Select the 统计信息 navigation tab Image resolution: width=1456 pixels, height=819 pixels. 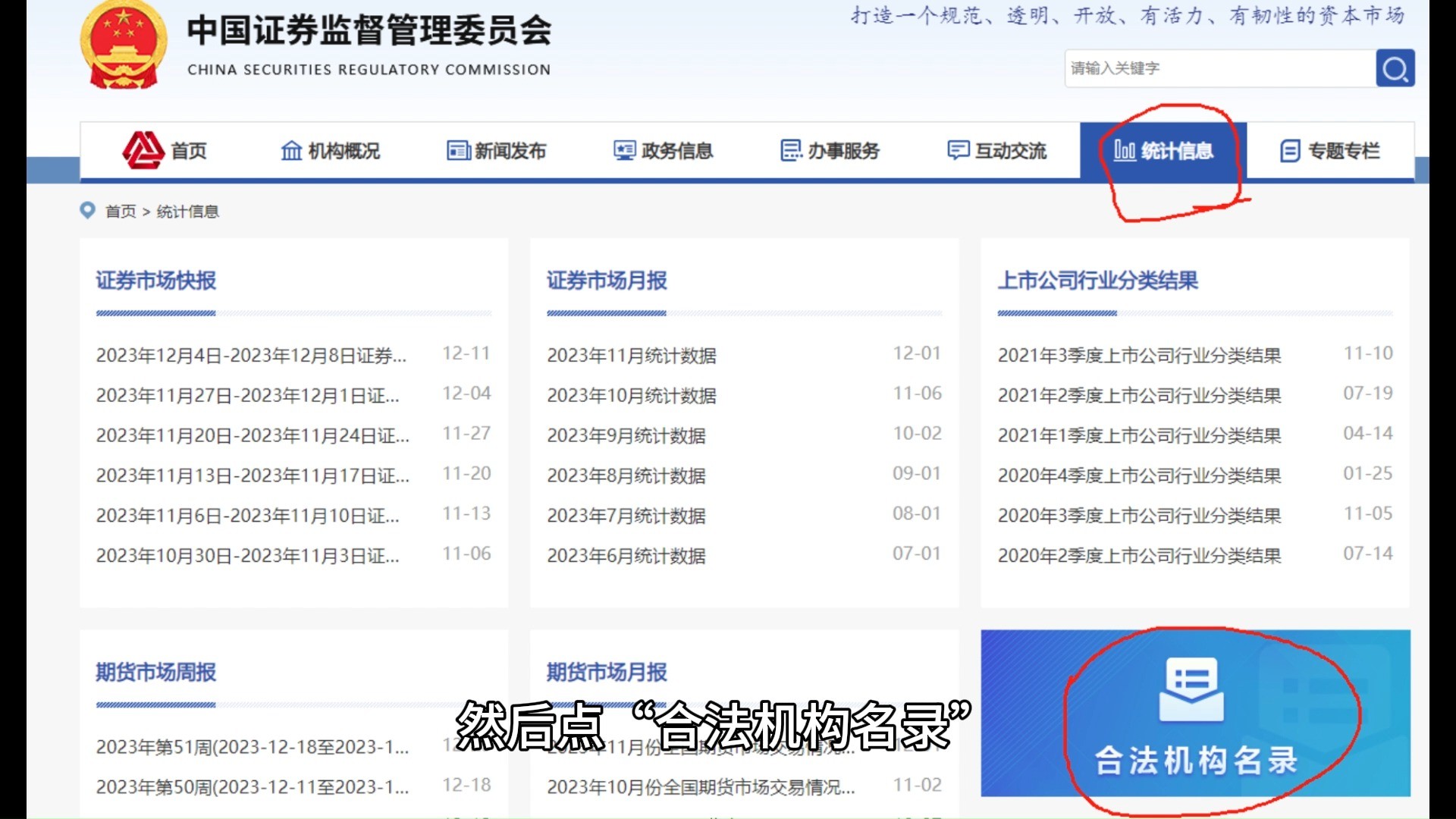click(x=1163, y=151)
